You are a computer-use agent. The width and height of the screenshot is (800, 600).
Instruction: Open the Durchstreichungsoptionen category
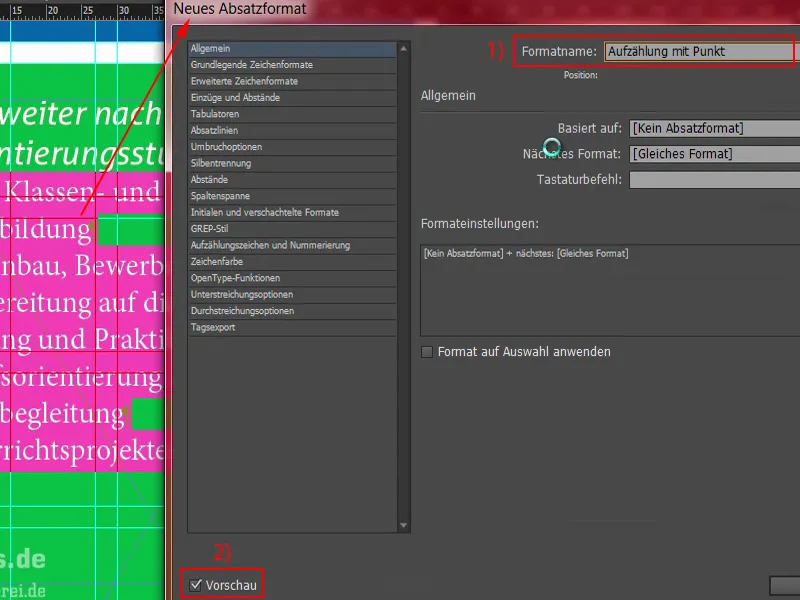(292, 311)
